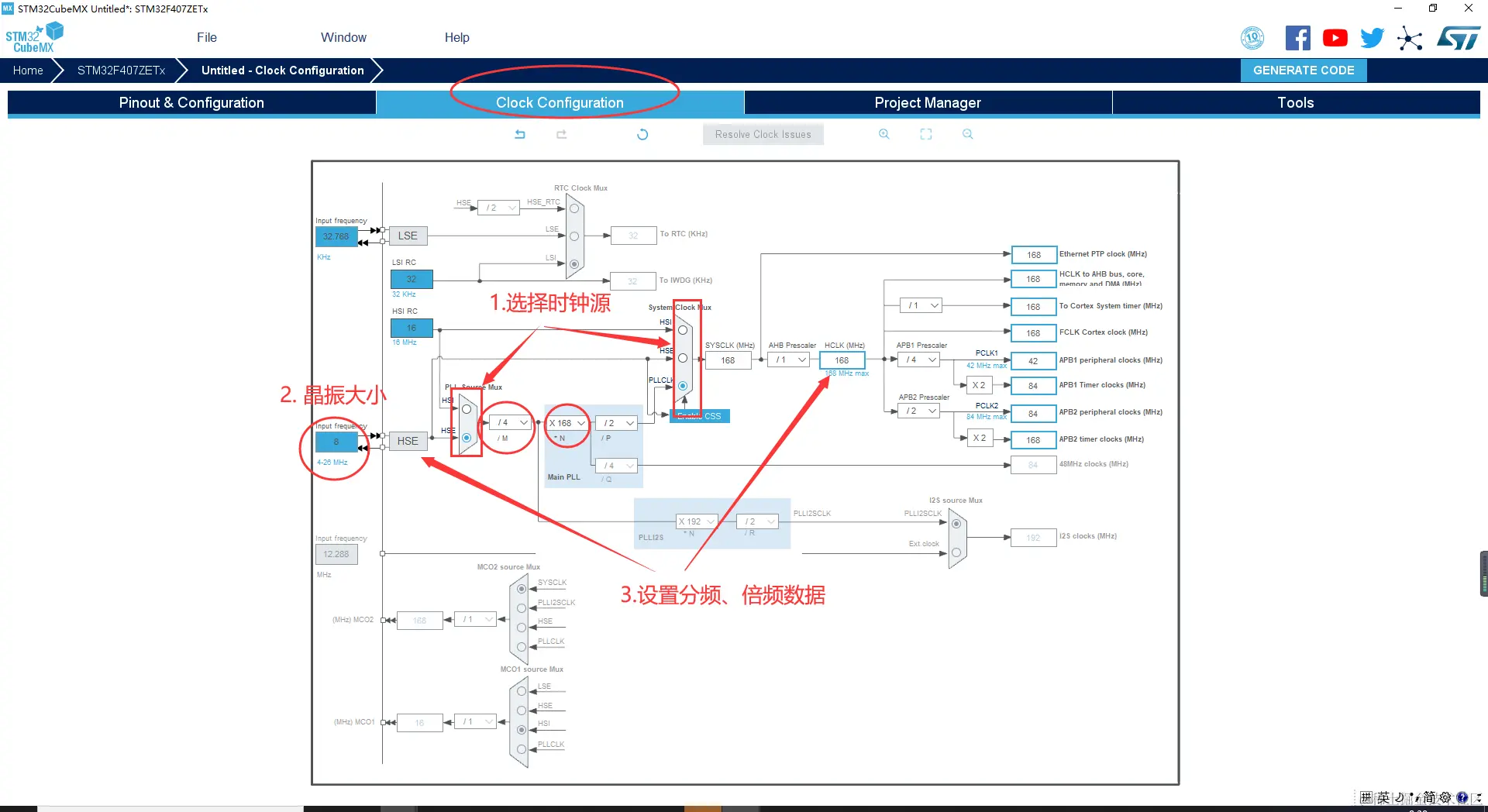This screenshot has width=1488, height=812.
Task: Open the AHB Prescaler dropdown
Action: [789, 360]
